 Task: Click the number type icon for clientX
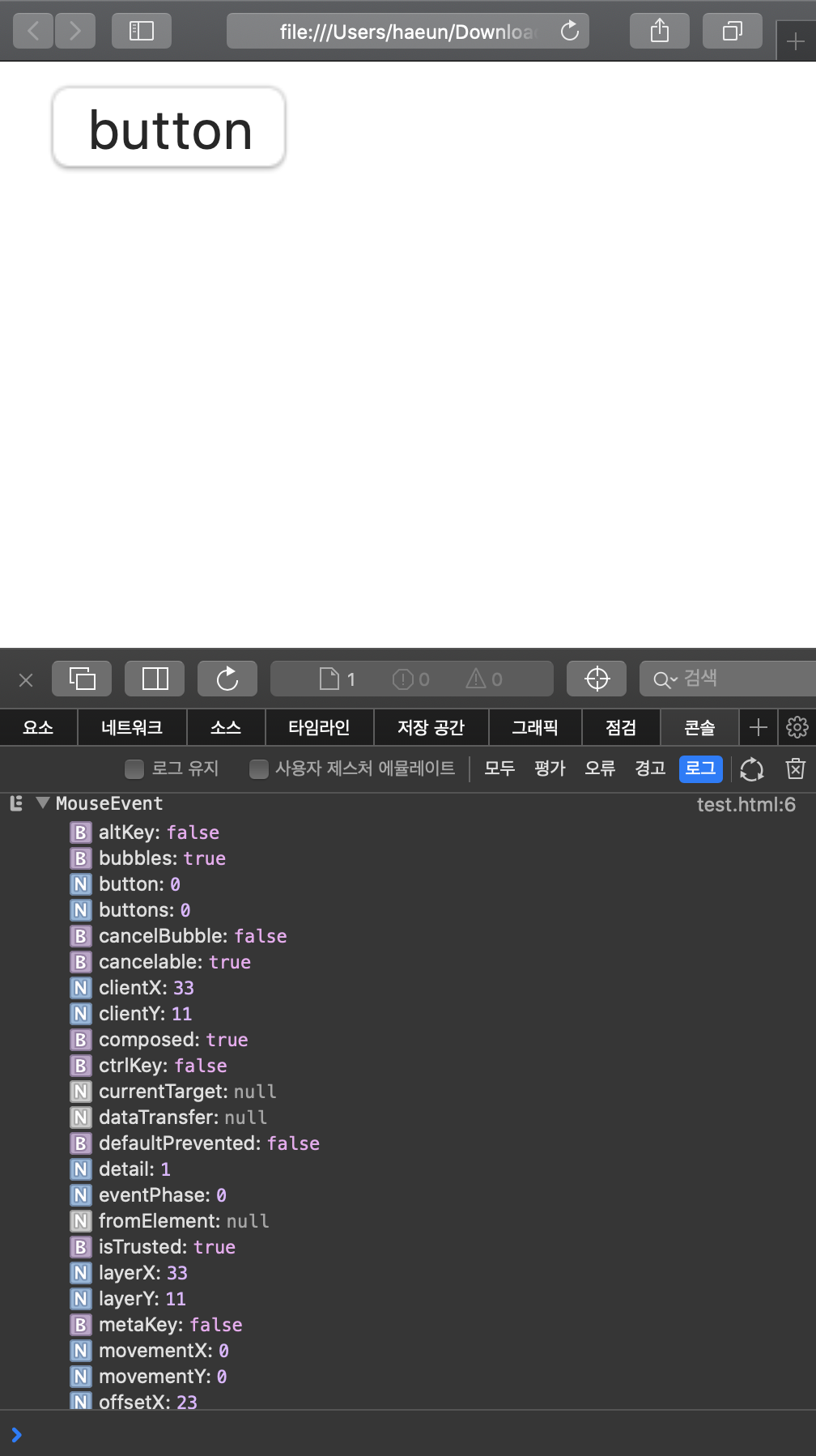(x=80, y=988)
